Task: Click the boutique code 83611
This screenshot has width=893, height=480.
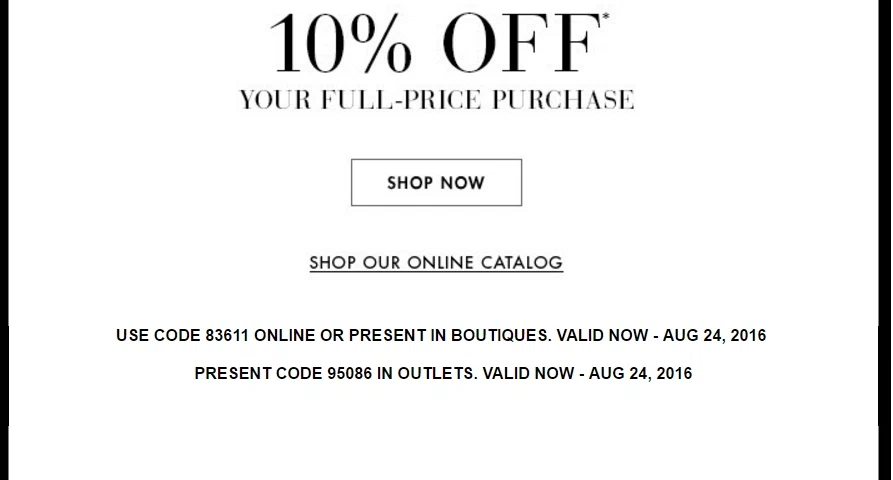Action: point(227,335)
